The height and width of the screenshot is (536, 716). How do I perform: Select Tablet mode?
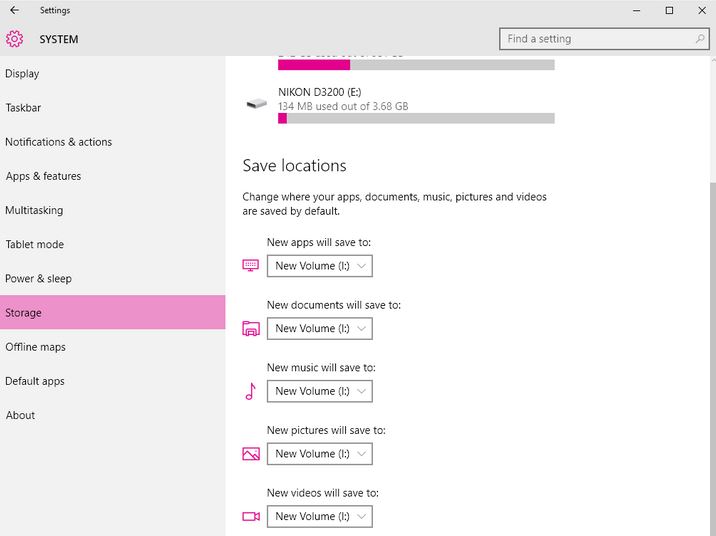(x=112, y=244)
